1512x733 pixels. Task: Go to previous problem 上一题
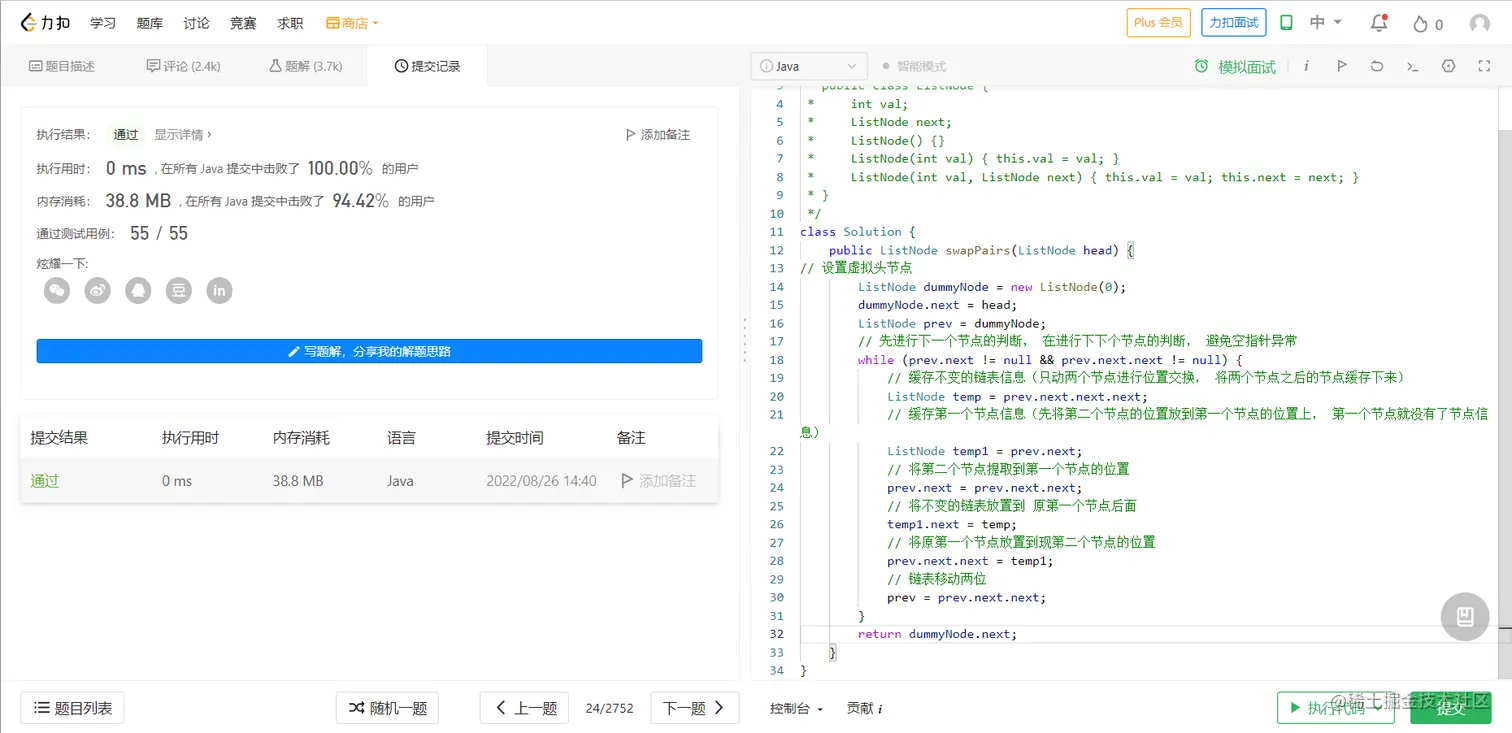525,708
